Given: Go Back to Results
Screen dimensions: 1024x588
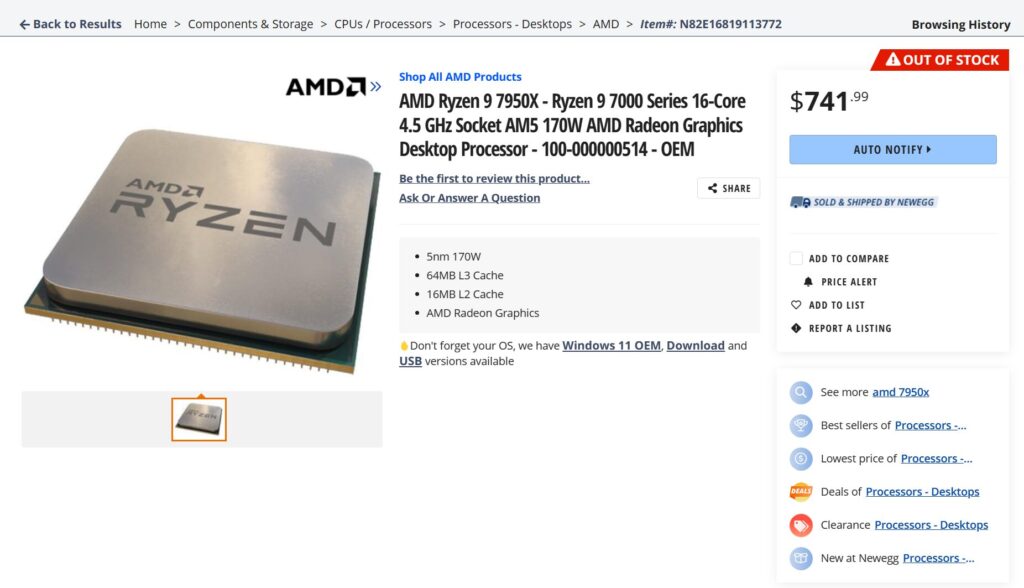Looking at the screenshot, I should click(71, 24).
